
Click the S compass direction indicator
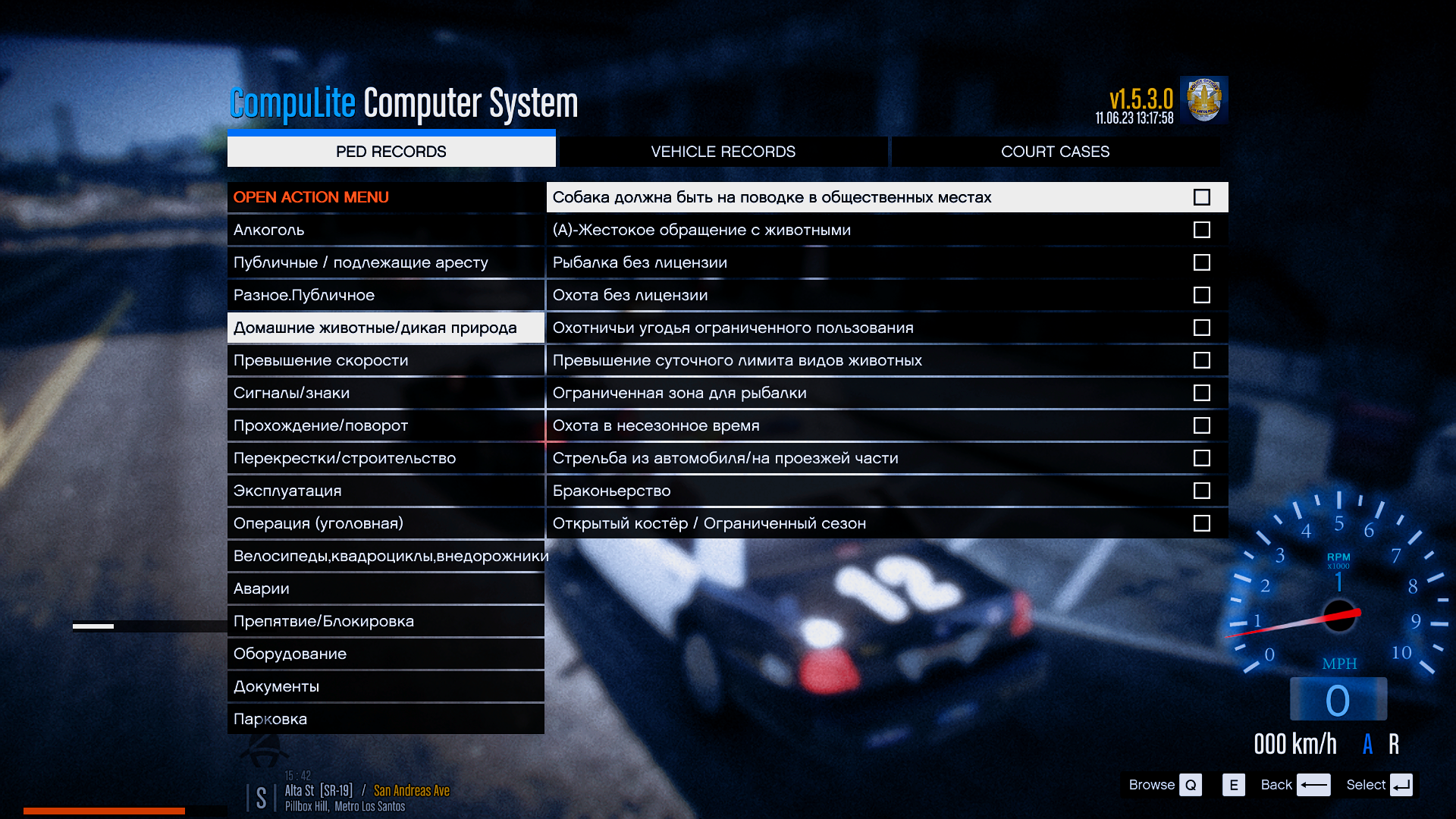(261, 797)
